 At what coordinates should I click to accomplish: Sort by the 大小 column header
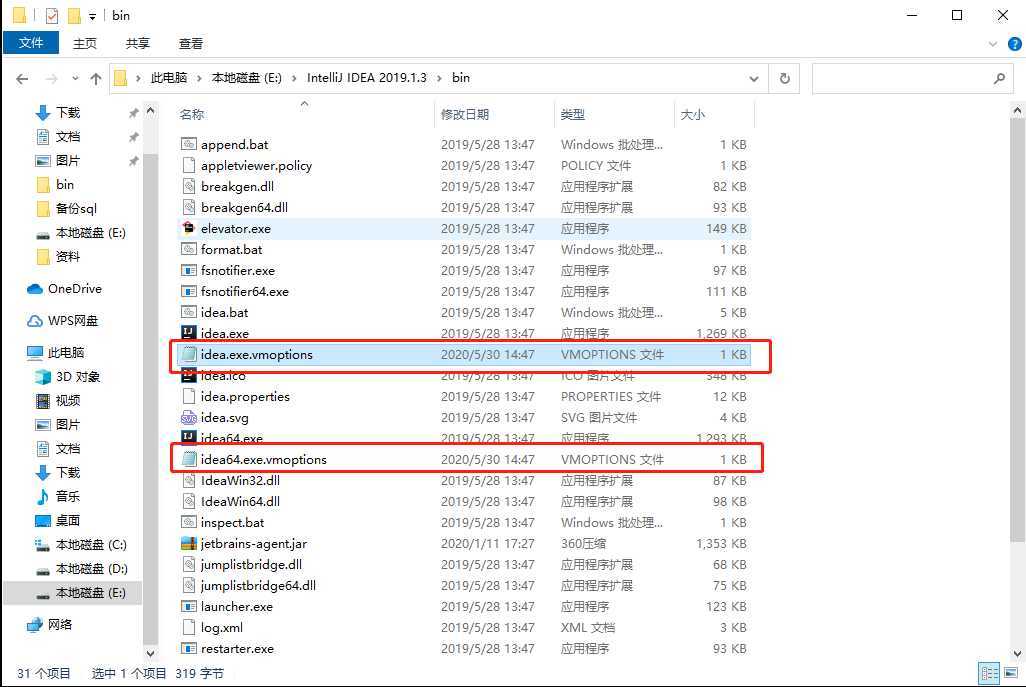click(x=714, y=114)
